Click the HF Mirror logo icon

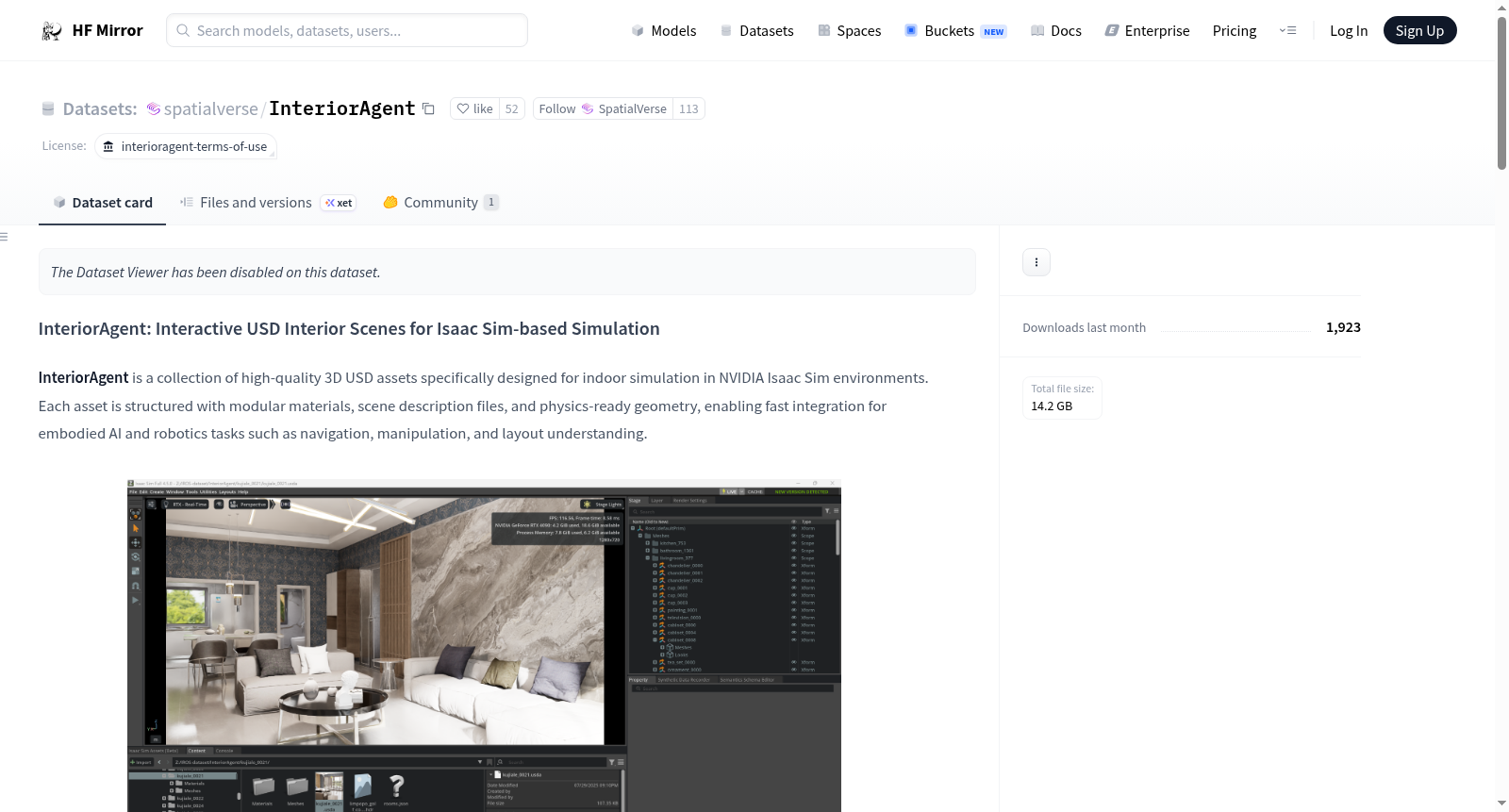point(52,31)
